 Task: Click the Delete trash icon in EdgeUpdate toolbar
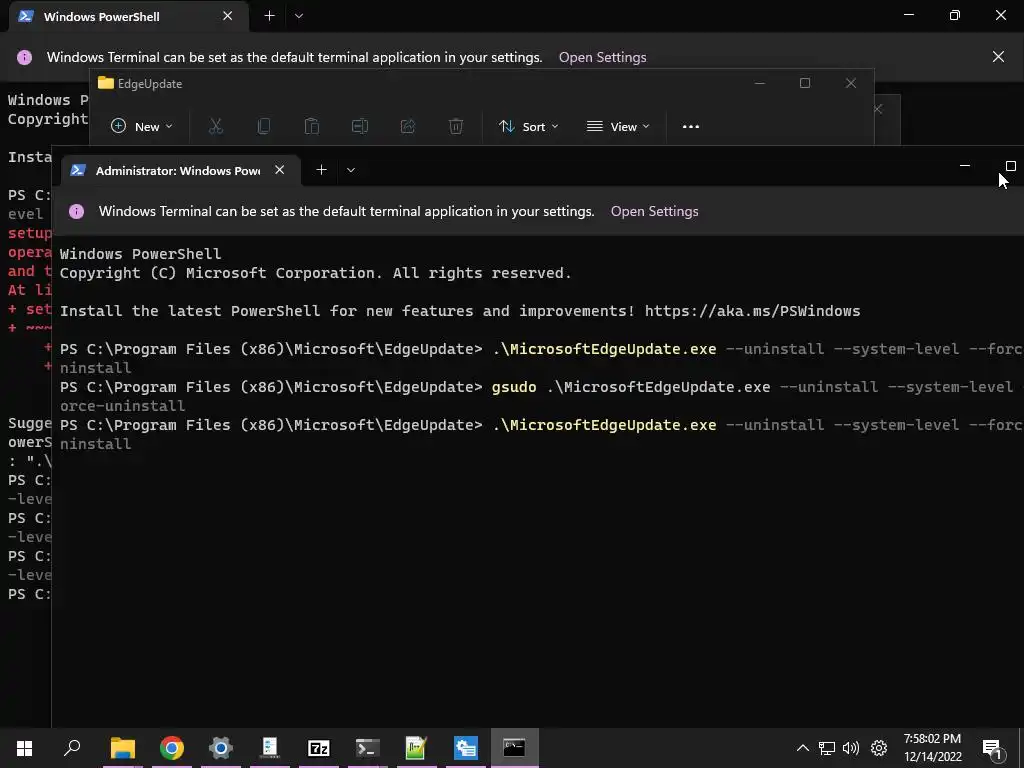[456, 126]
